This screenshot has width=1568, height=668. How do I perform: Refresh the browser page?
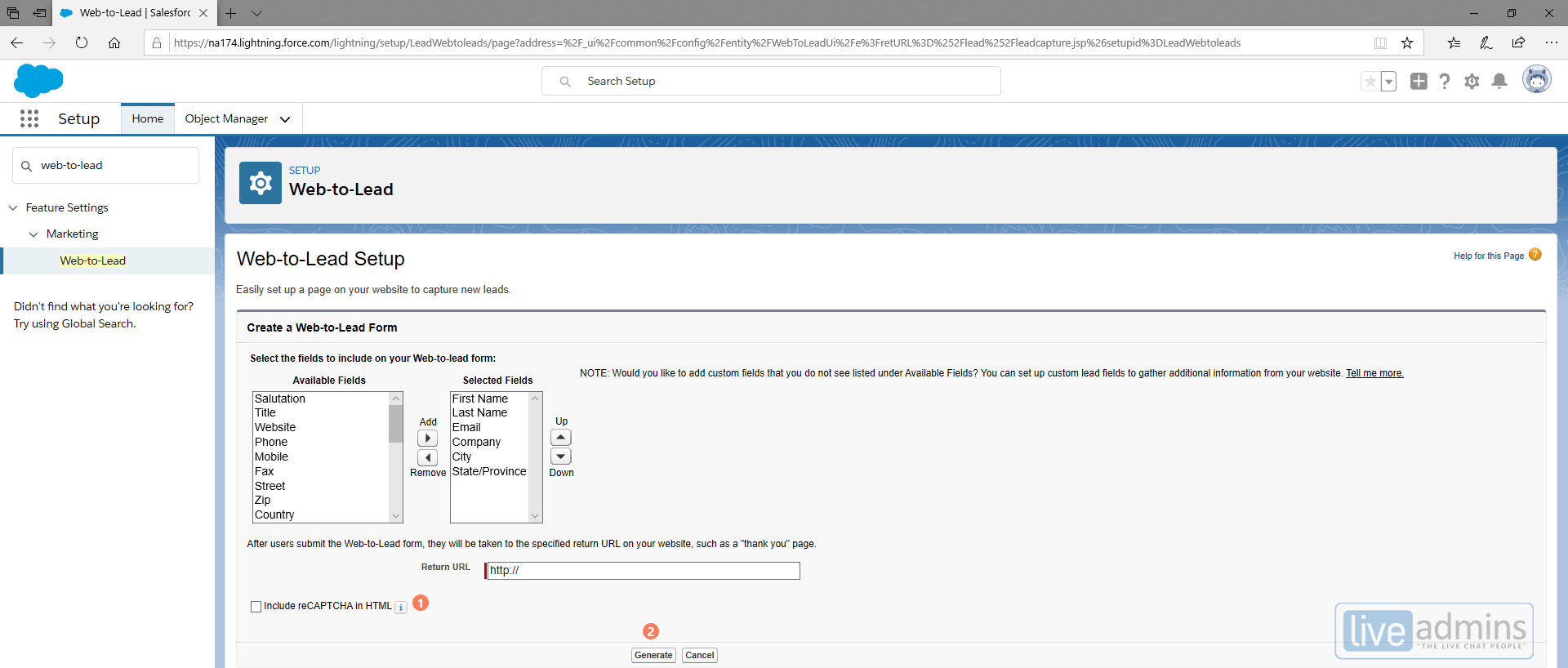click(82, 42)
